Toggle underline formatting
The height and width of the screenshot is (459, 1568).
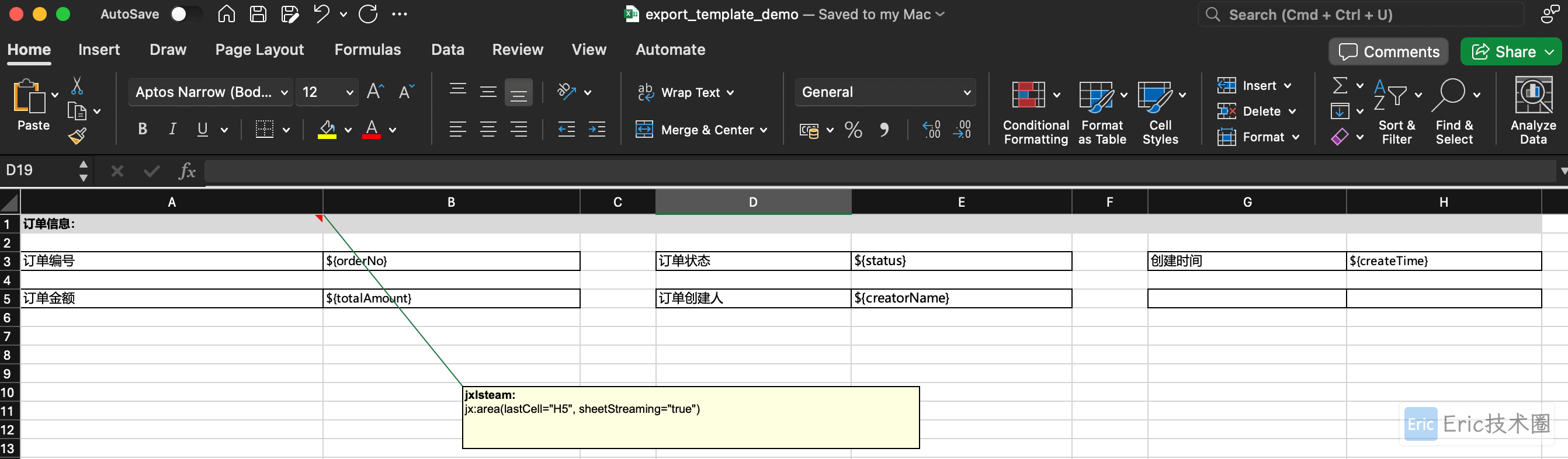pos(203,129)
